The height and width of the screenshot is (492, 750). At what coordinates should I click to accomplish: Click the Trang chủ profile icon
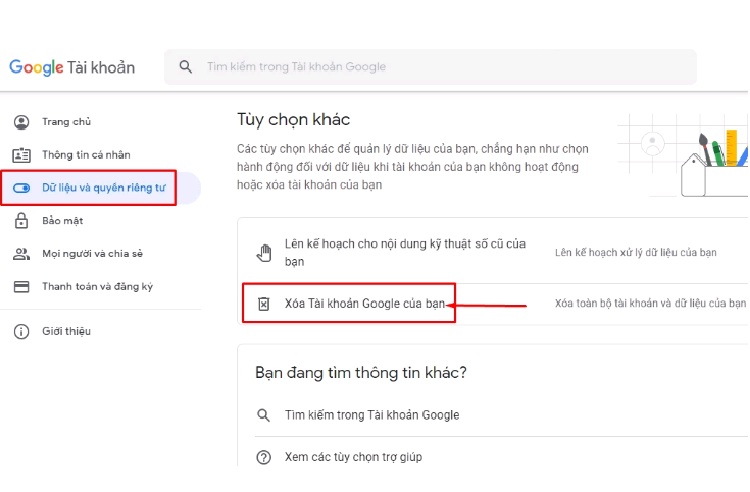(22, 122)
